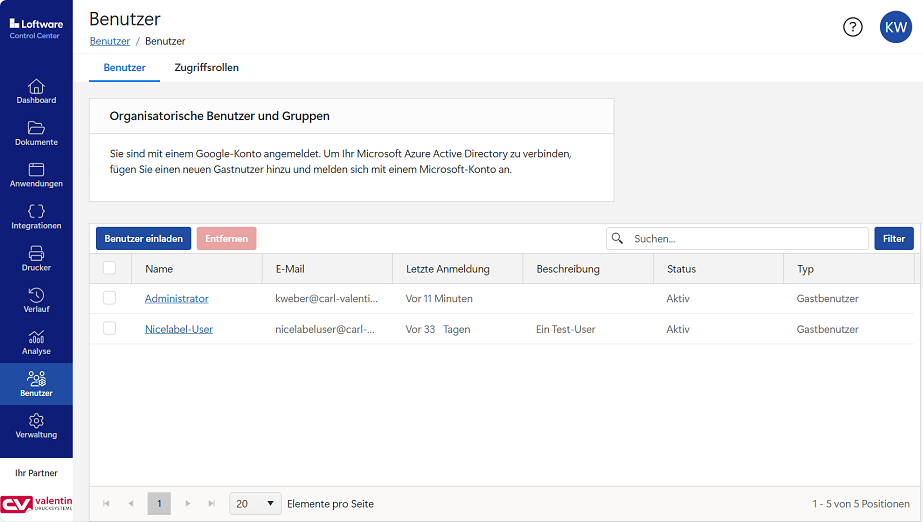Open the Administrator user link
The width and height of the screenshot is (923, 522).
[x=176, y=299]
